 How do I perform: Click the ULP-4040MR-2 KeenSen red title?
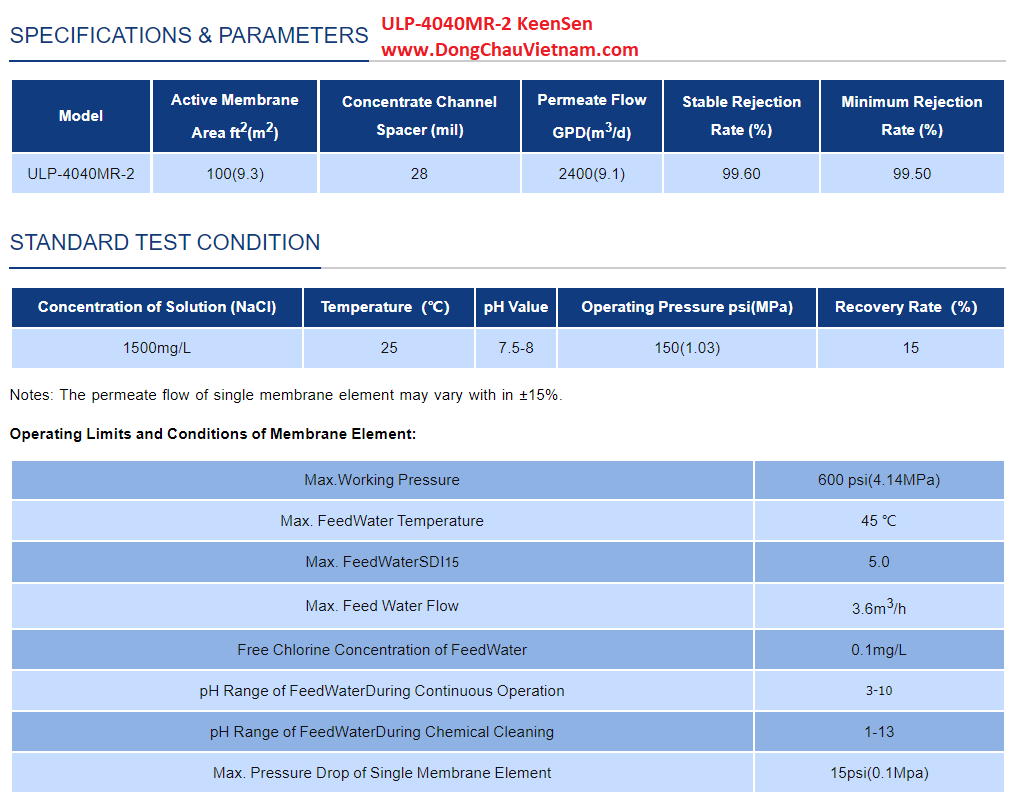pos(486,24)
